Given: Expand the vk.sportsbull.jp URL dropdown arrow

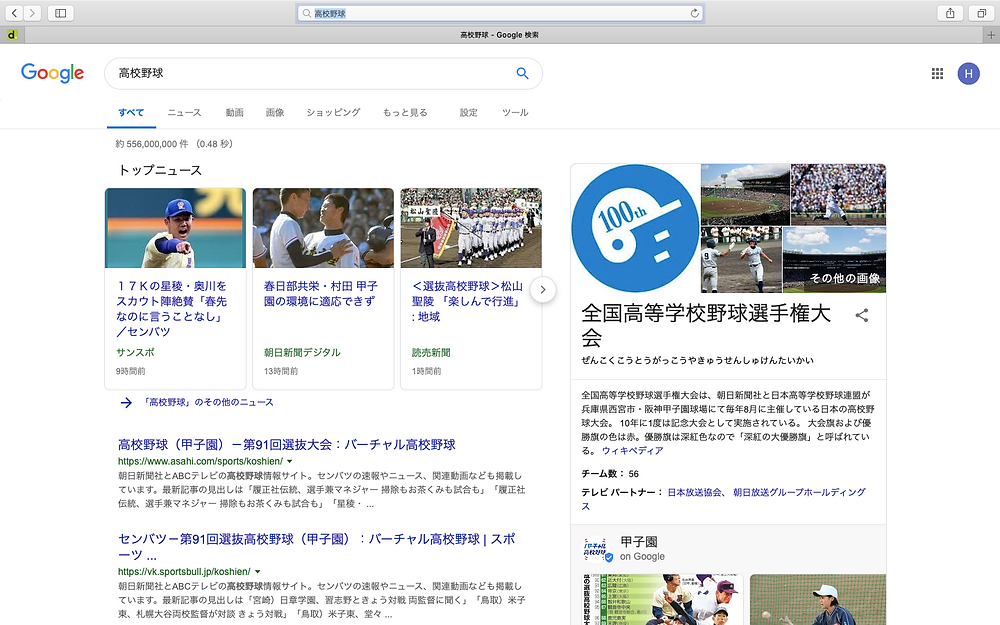Looking at the screenshot, I should [x=258, y=571].
